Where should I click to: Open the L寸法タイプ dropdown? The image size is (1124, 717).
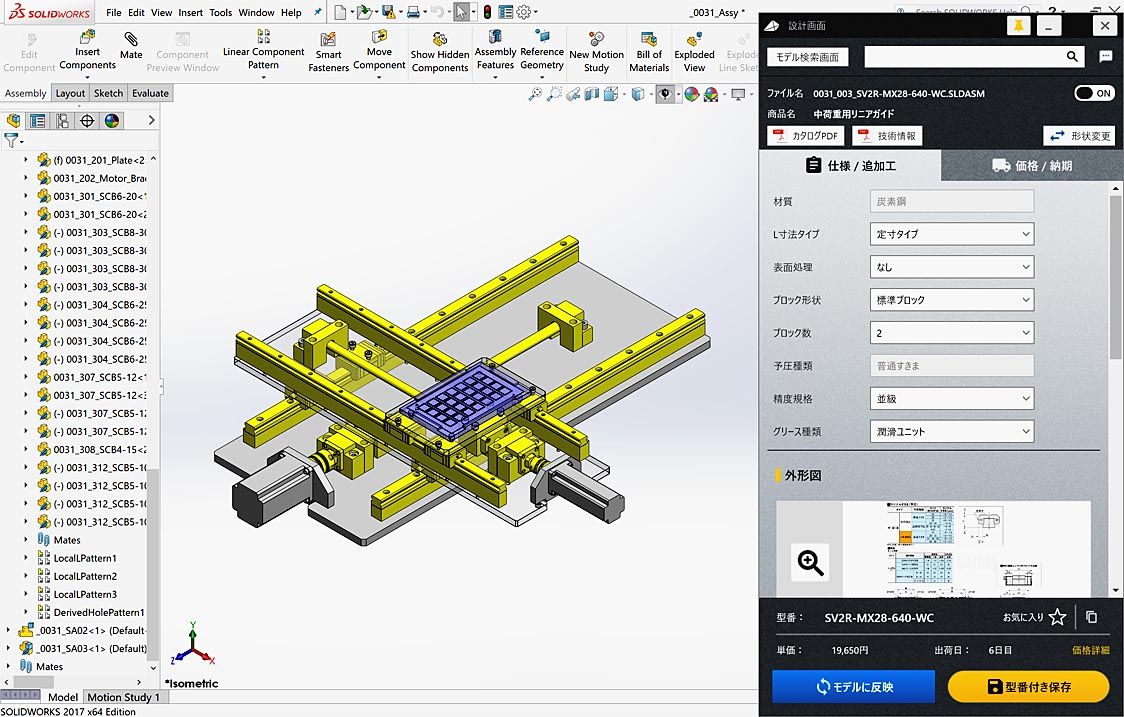click(951, 234)
